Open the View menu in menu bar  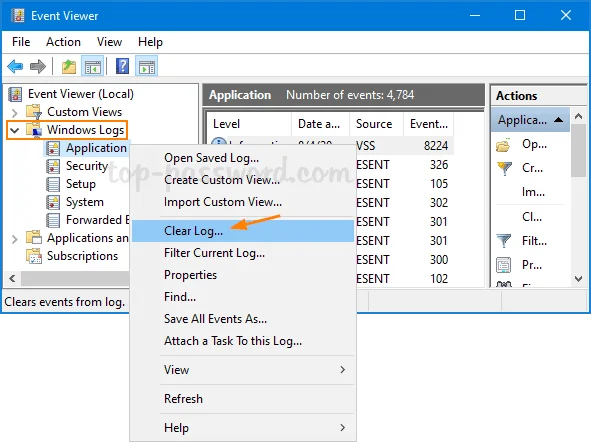point(109,42)
